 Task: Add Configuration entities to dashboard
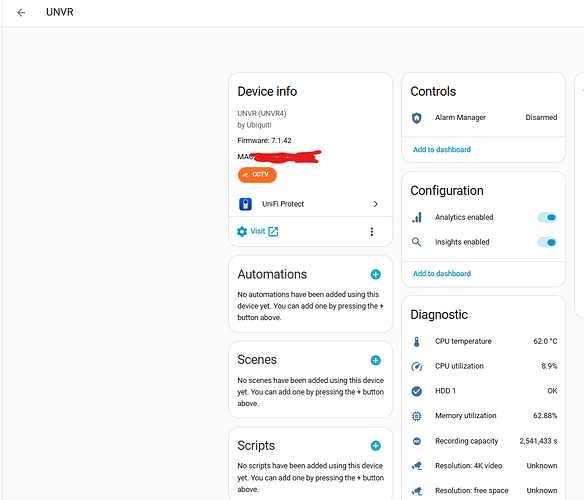tap(442, 273)
